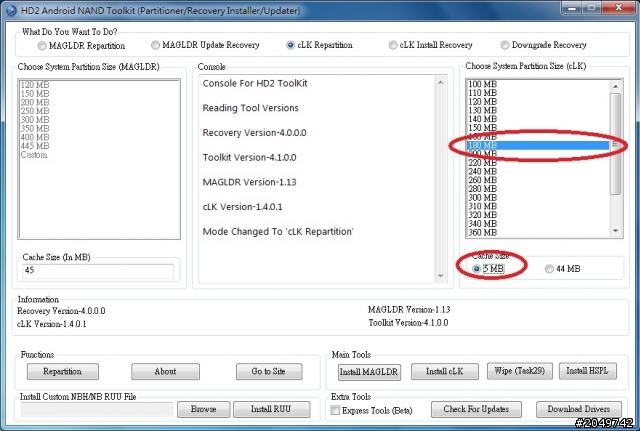Click the Repartition button

tap(63, 371)
